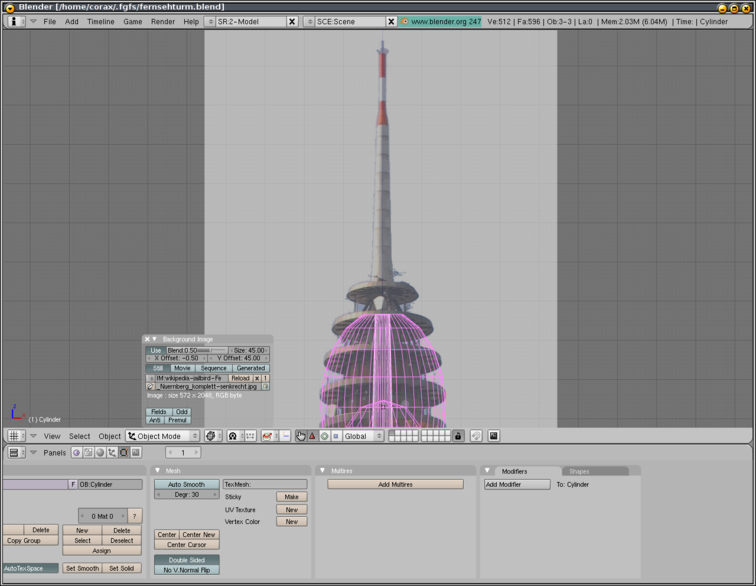Screen dimensions: 756x586
Task: Open the image browse selector before IM:wikipedia
Action: click(x=150, y=378)
